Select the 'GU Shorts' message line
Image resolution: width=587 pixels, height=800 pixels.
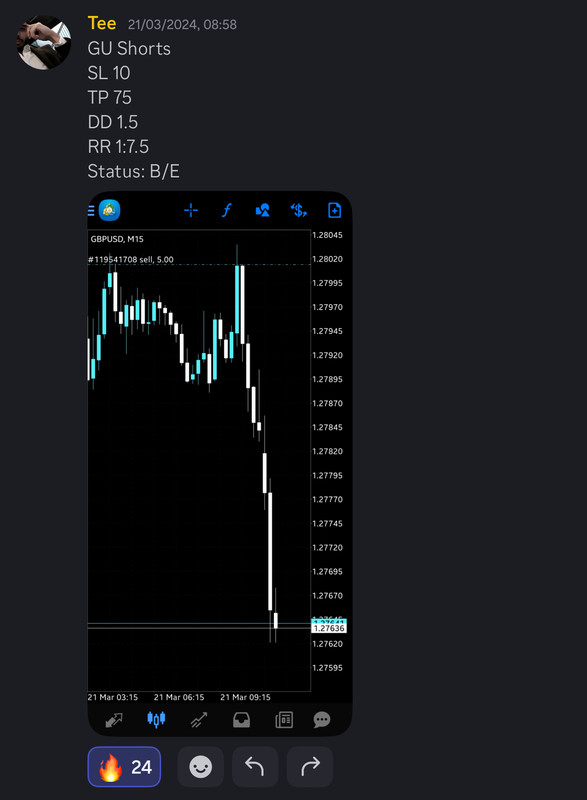(129, 48)
